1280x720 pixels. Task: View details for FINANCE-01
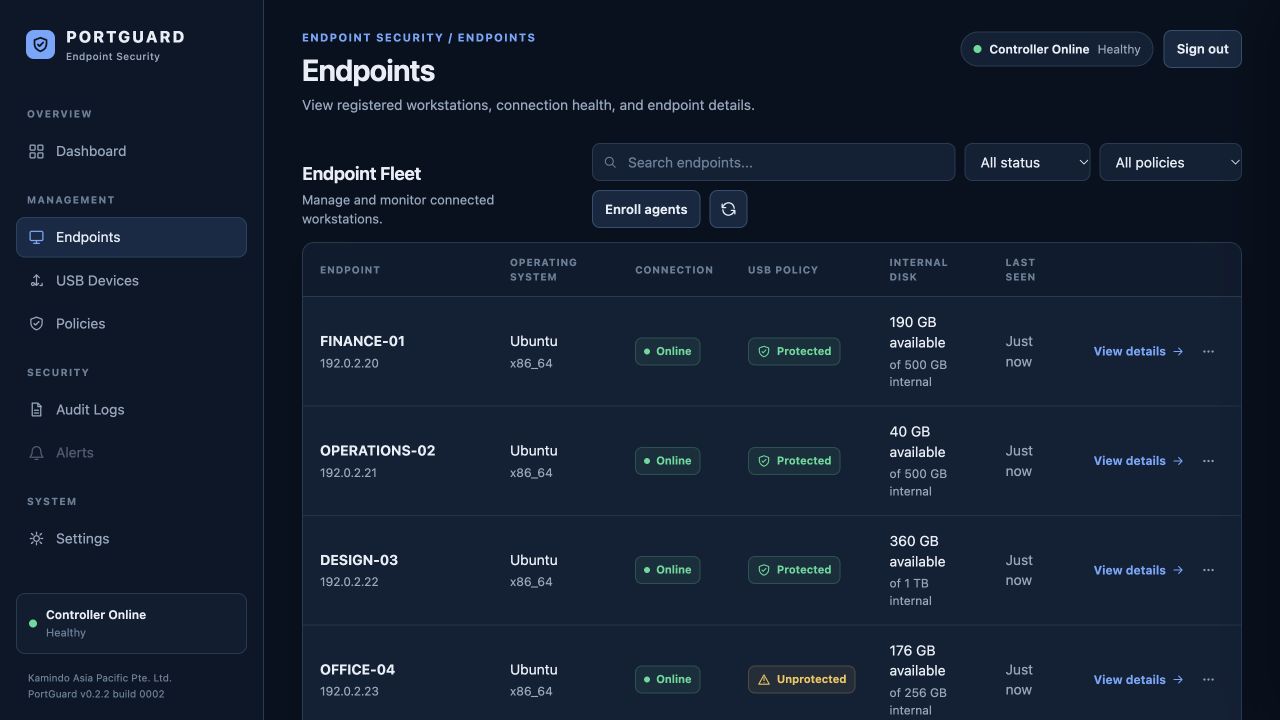(1138, 351)
